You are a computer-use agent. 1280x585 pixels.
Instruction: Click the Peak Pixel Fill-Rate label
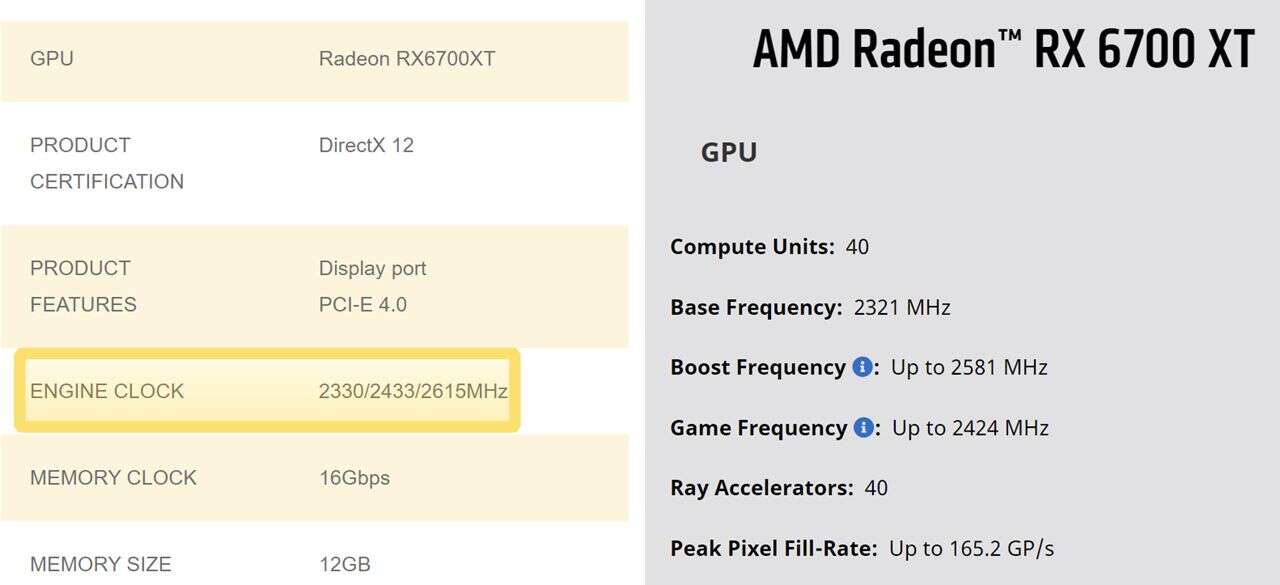point(773,548)
